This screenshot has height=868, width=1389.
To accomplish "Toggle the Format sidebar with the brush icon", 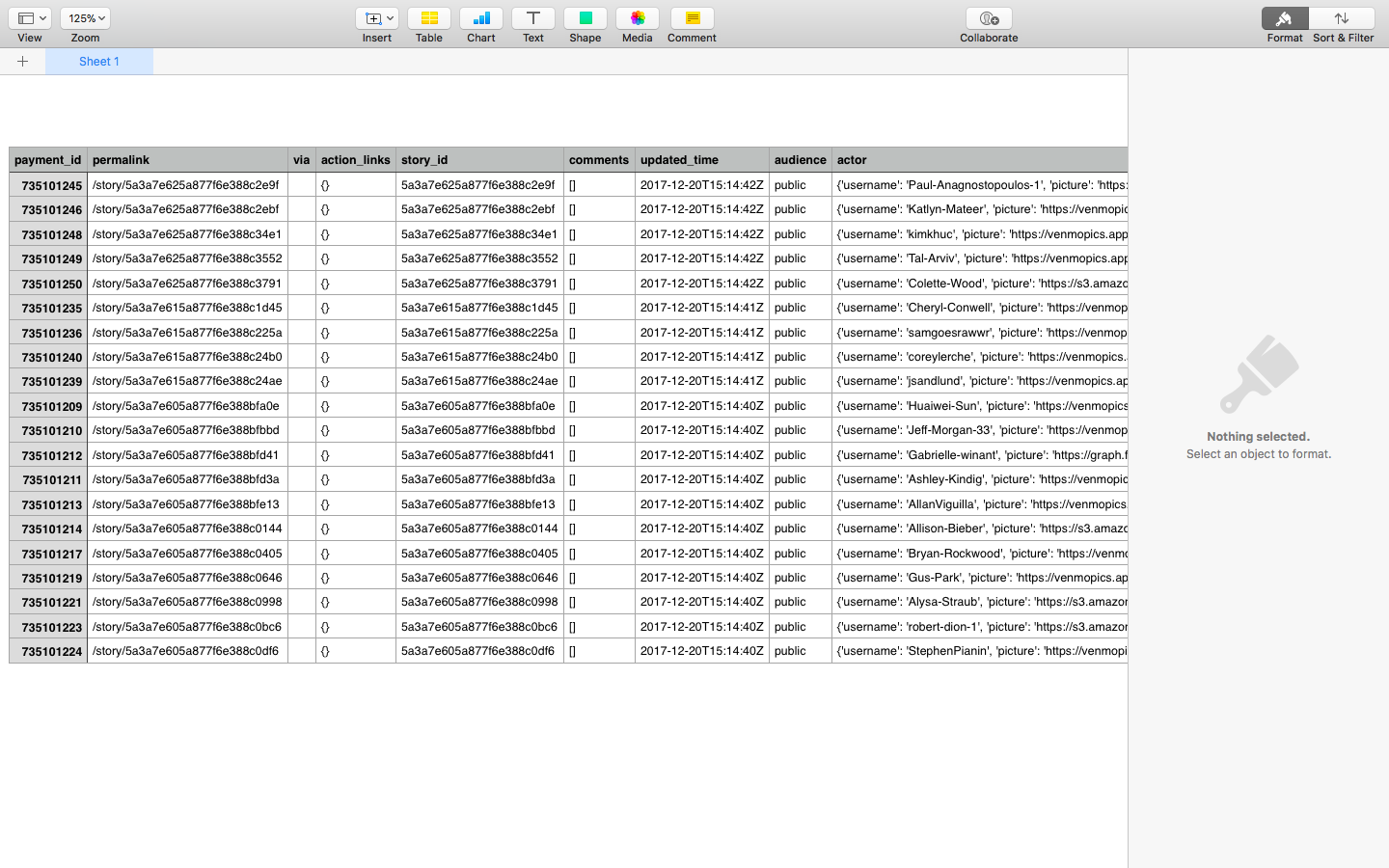I will tap(1284, 18).
